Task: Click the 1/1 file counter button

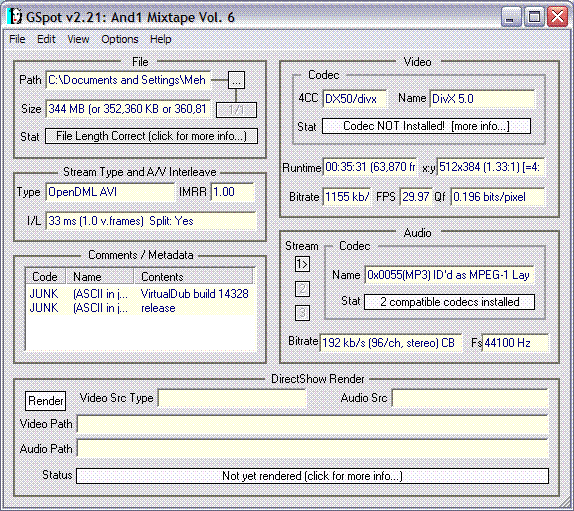Action: click(236, 110)
